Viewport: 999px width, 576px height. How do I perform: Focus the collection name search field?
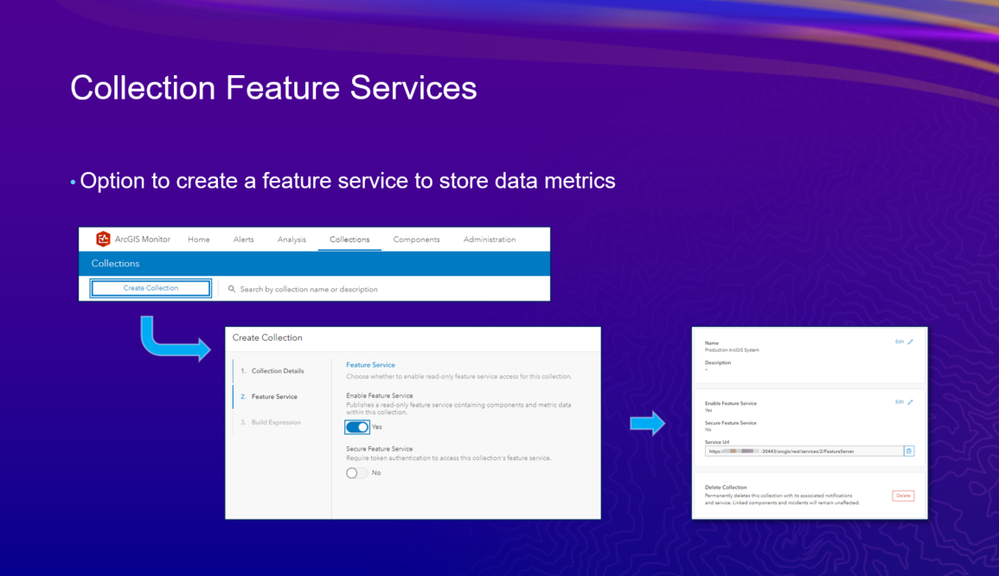click(385, 289)
